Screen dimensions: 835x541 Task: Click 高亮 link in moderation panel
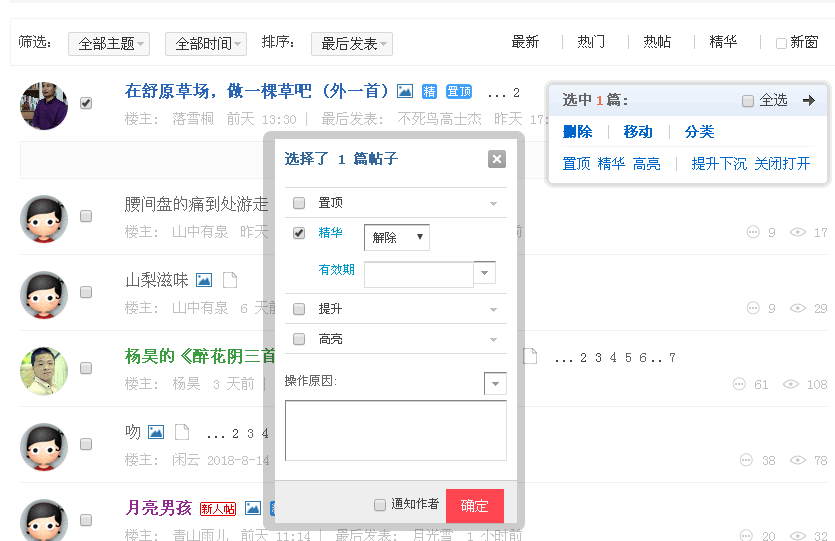coord(646,163)
